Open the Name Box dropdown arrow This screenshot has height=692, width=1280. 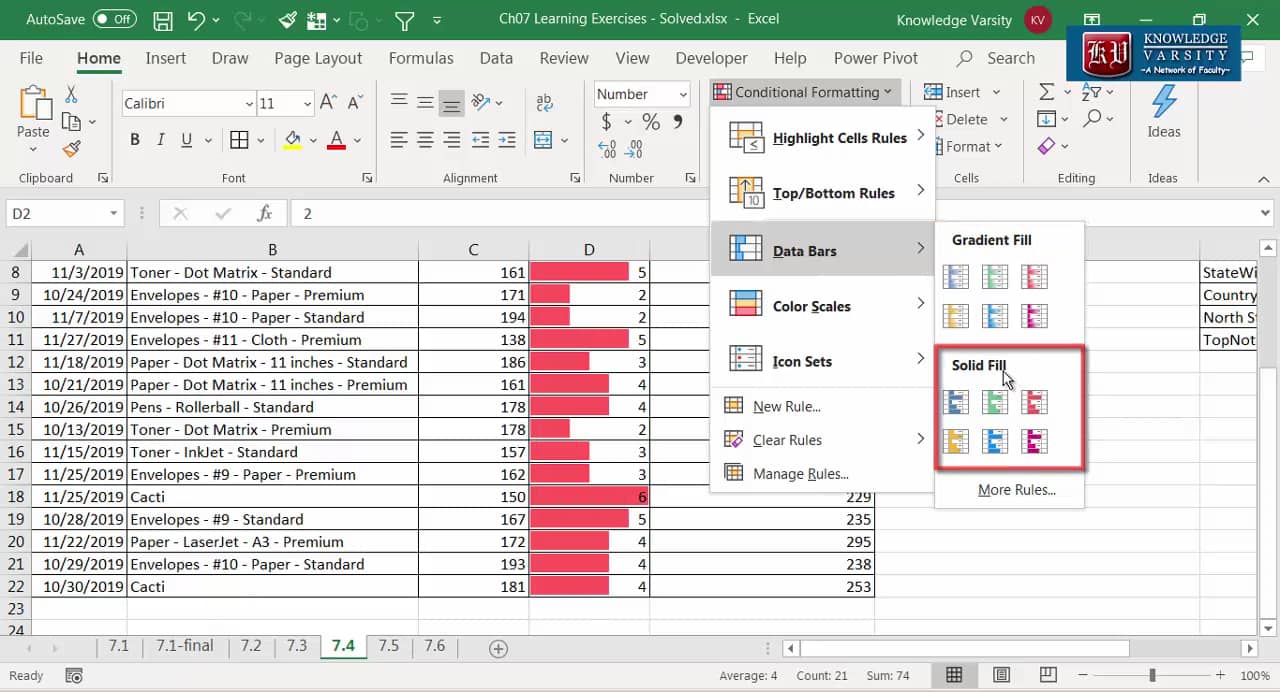pos(114,214)
